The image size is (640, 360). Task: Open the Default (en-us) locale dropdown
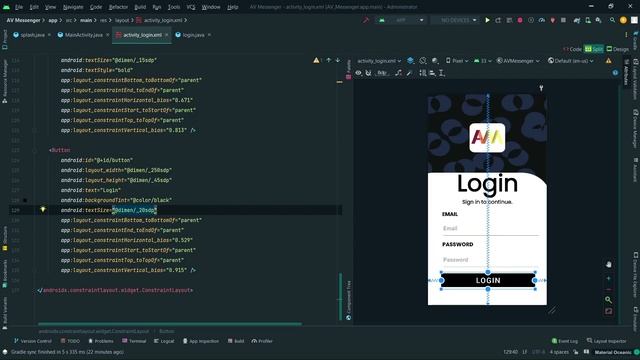point(571,61)
